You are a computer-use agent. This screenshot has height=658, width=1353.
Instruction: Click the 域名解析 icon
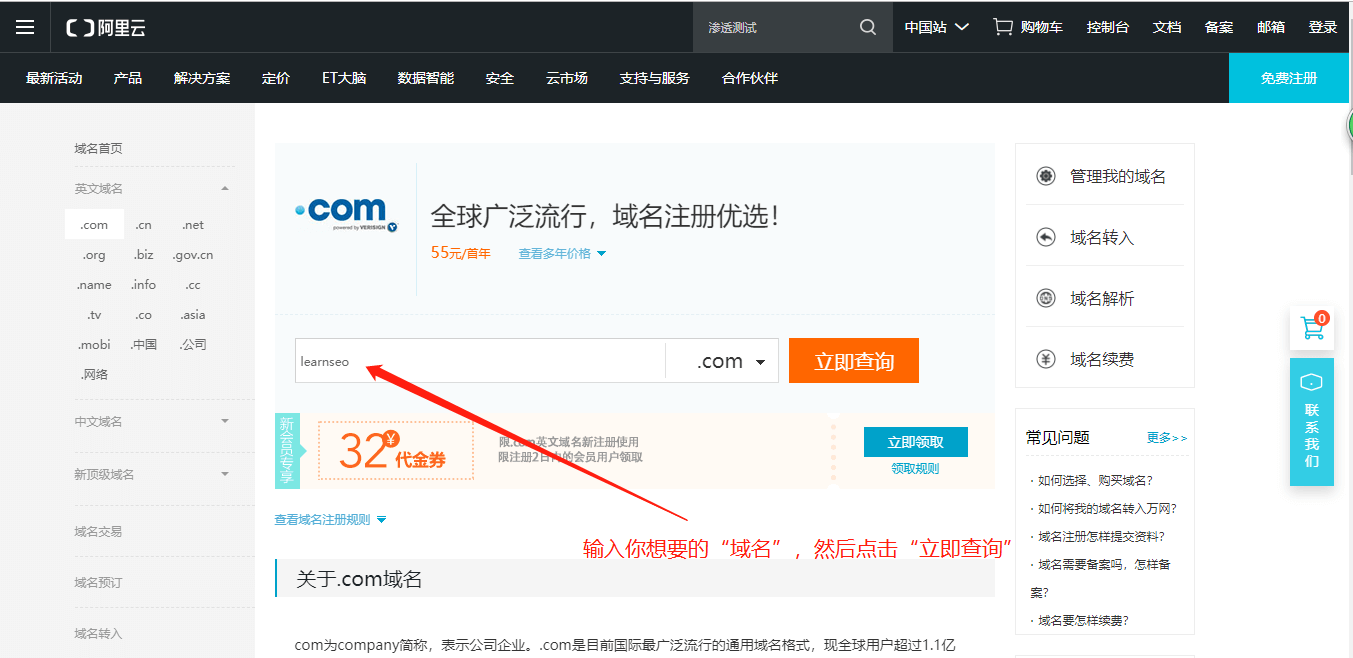[1046, 299]
